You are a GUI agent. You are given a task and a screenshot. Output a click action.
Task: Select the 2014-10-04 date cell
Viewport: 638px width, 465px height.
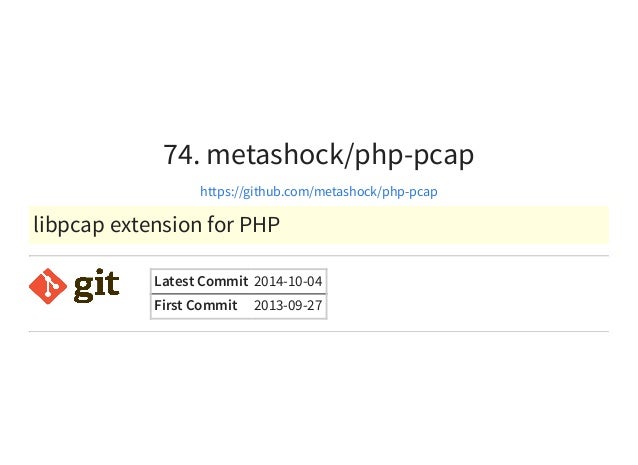[x=288, y=281]
